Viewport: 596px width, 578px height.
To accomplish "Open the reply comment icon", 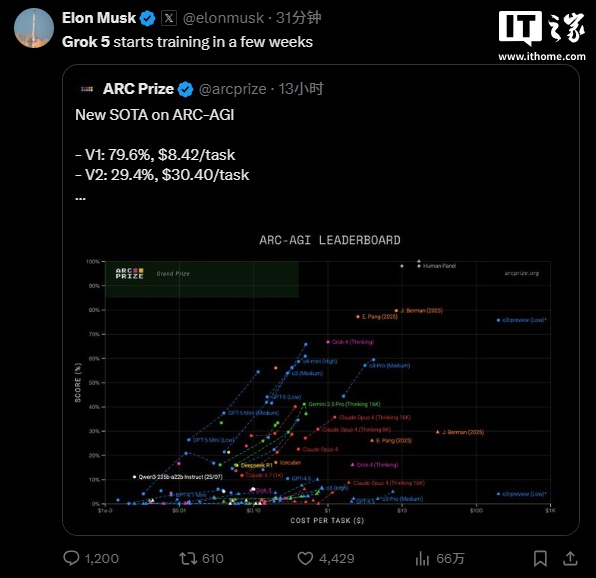I will (x=71, y=558).
